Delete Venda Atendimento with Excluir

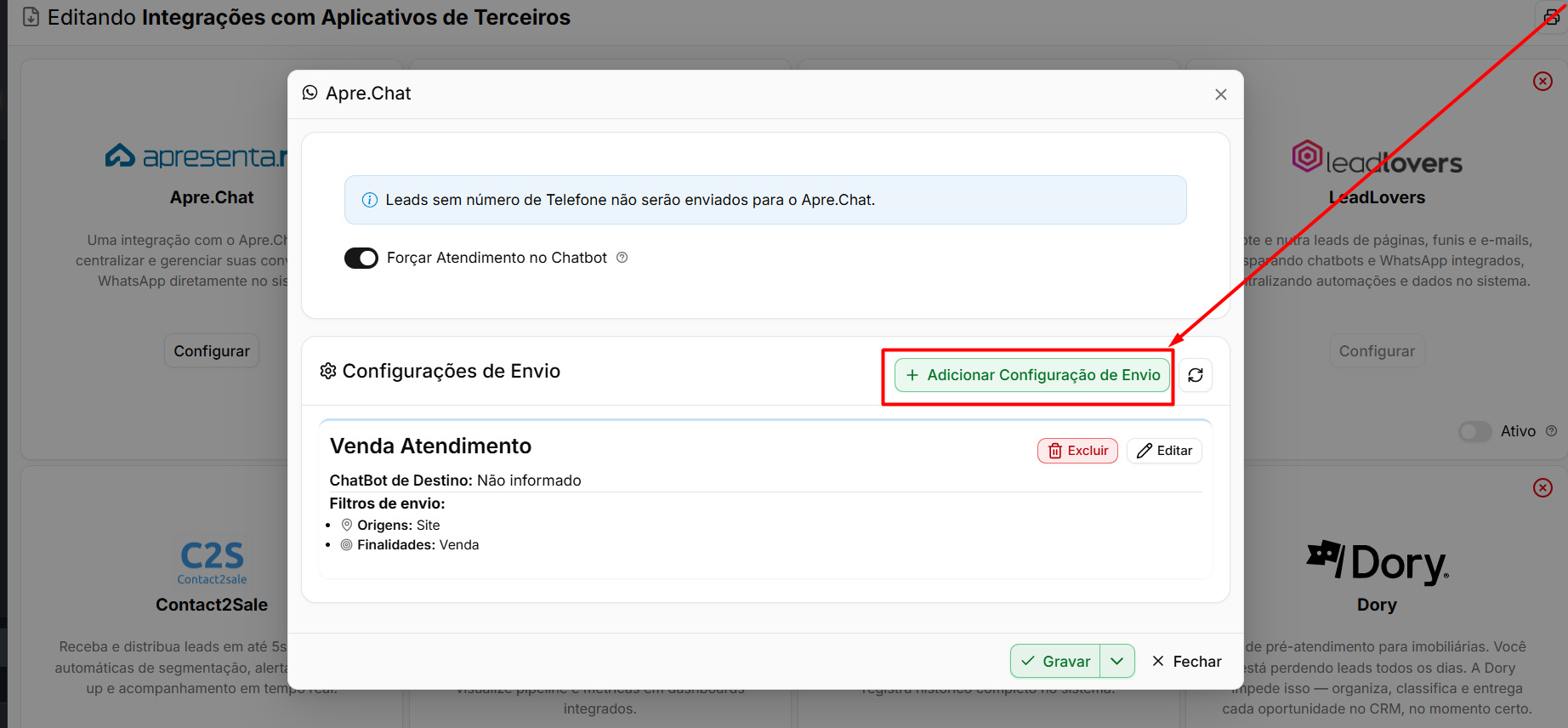pyautogui.click(x=1077, y=451)
